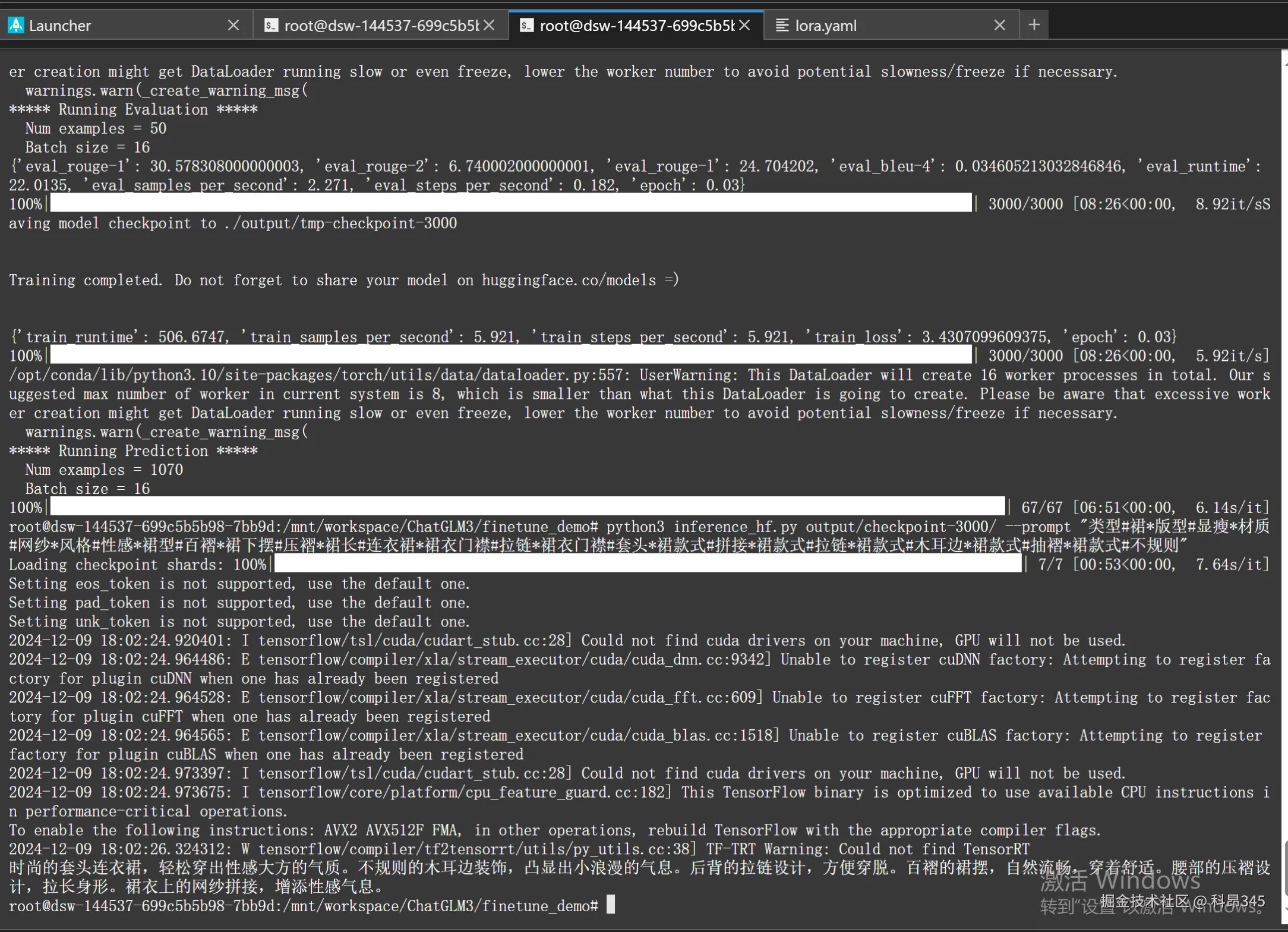
Task: Close the Launcher tab
Action: pos(233,25)
